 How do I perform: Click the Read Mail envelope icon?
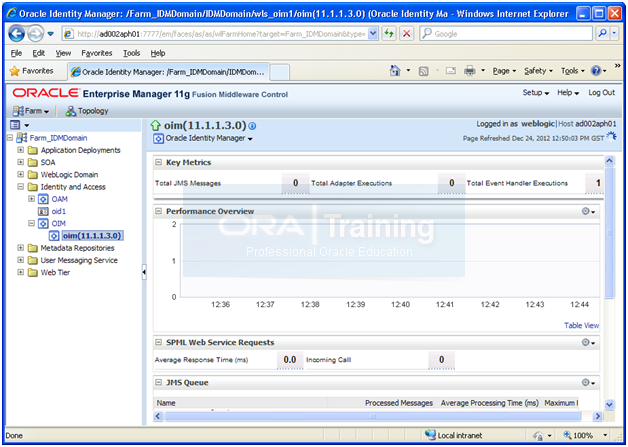451,71
